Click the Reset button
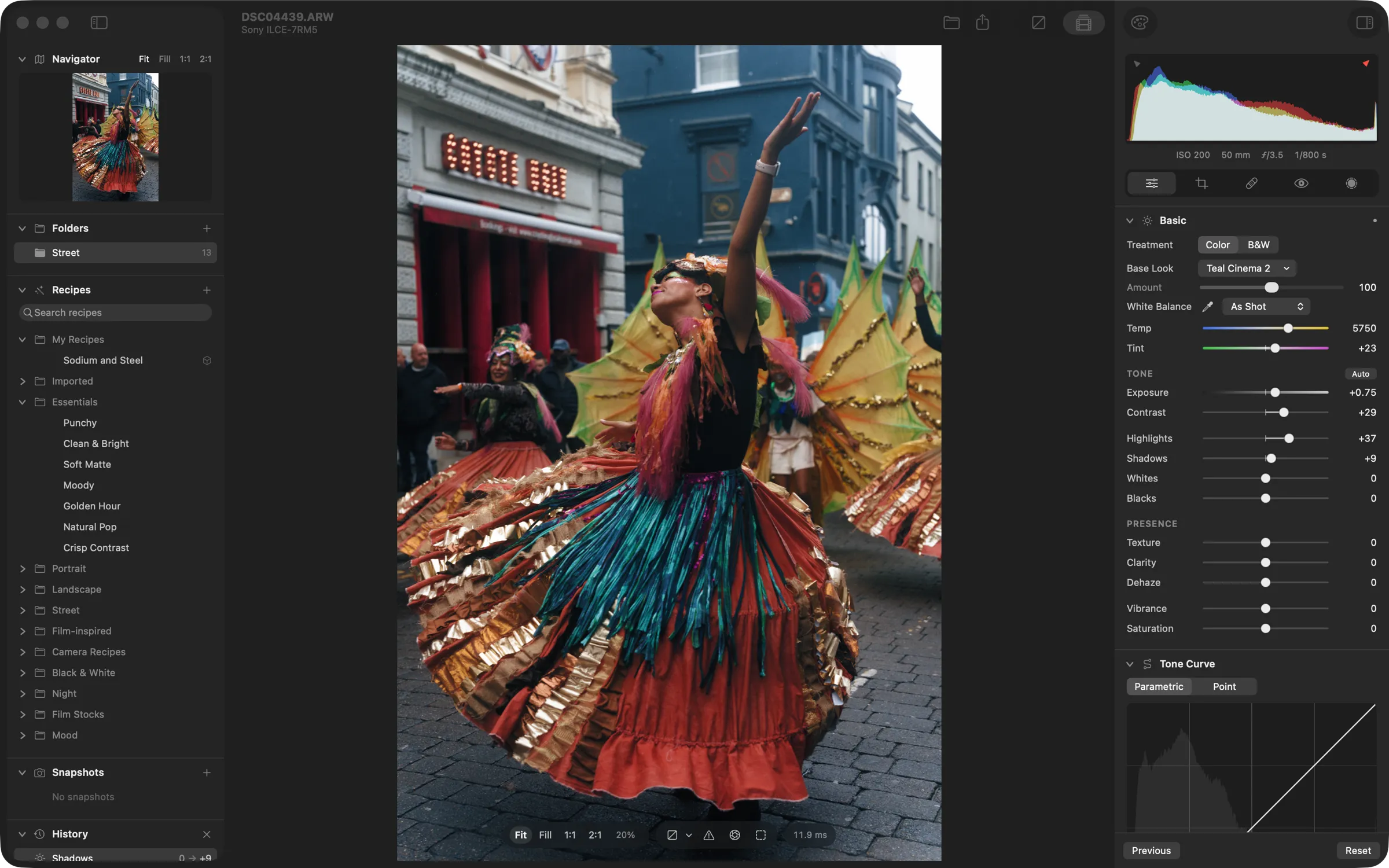1389x868 pixels. coord(1358,851)
